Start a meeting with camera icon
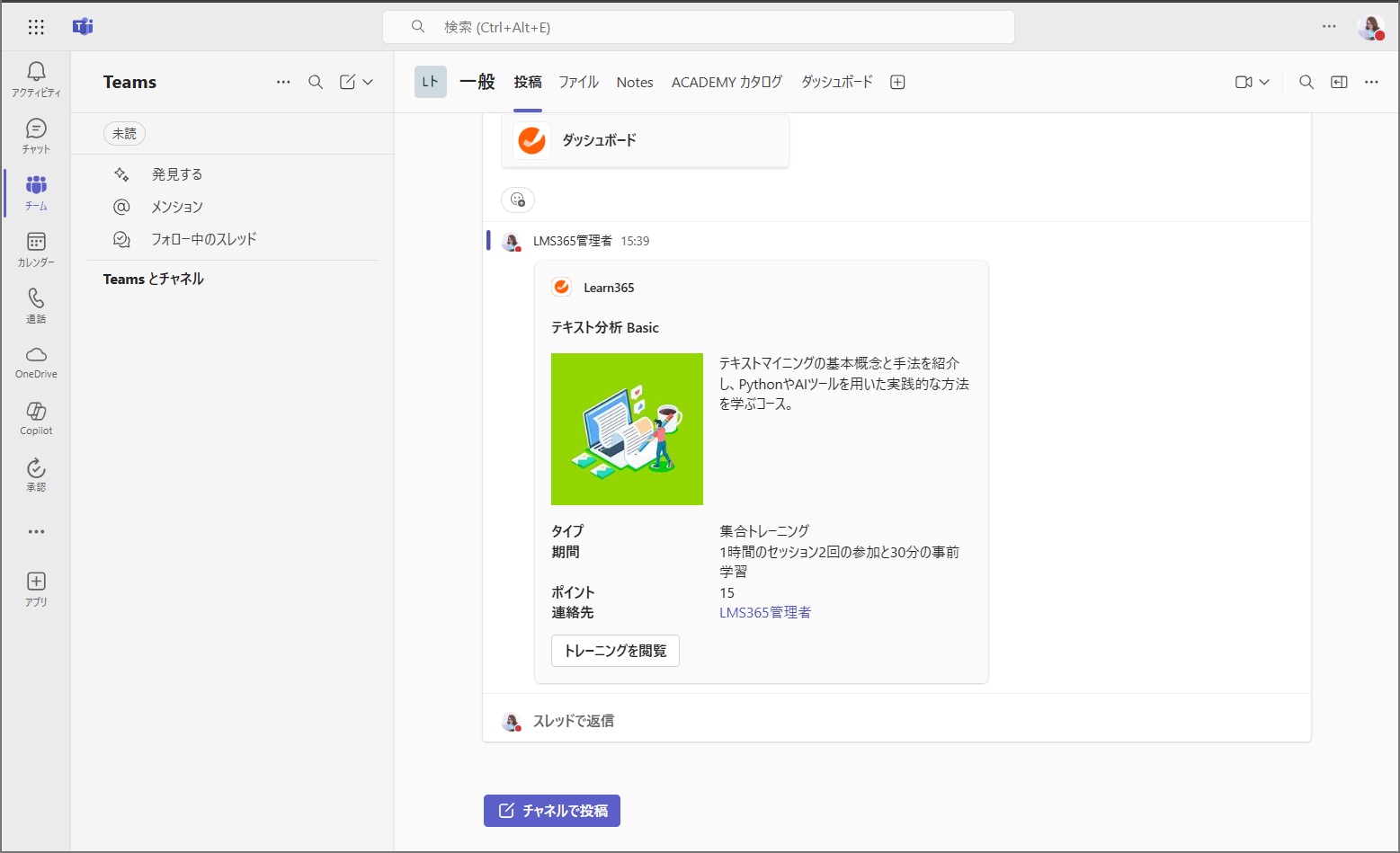The height and width of the screenshot is (853, 1400). (x=1244, y=82)
